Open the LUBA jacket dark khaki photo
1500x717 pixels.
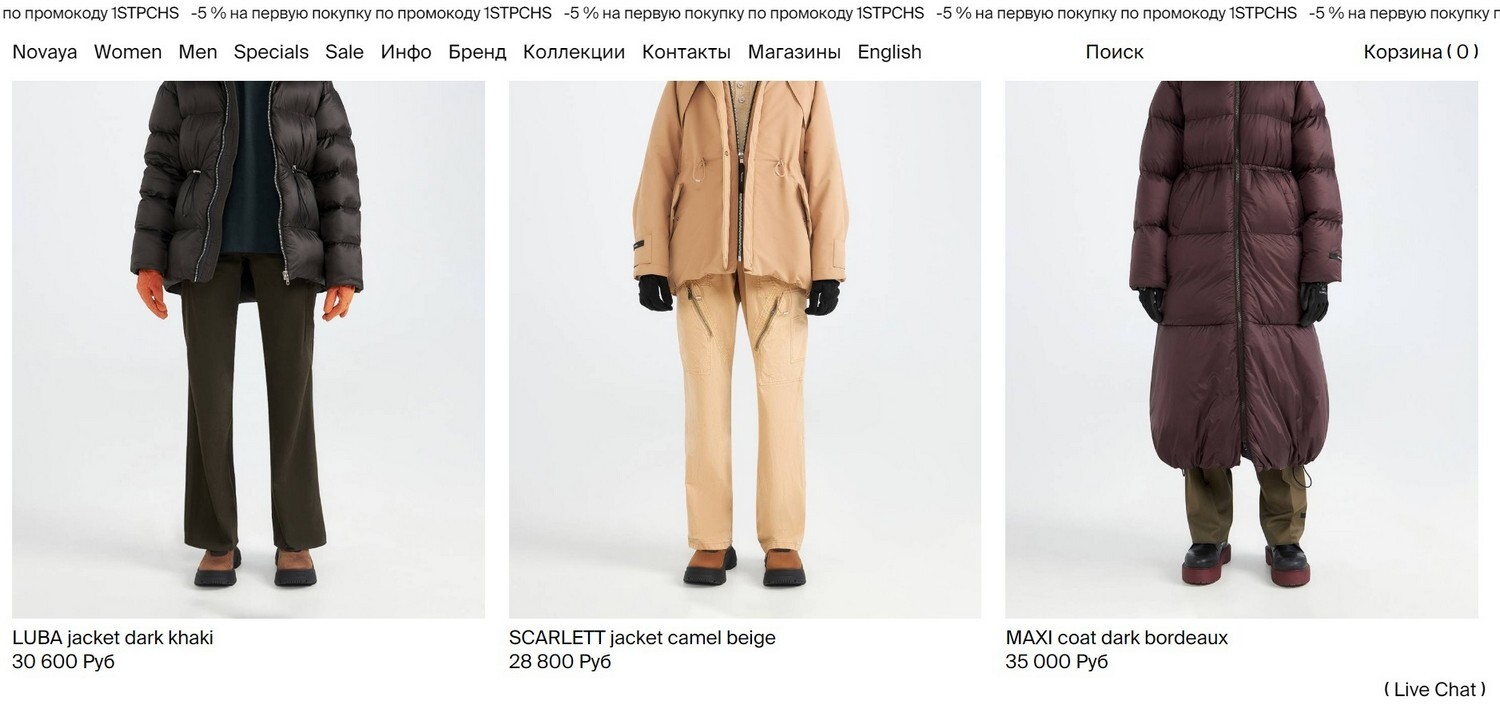248,349
